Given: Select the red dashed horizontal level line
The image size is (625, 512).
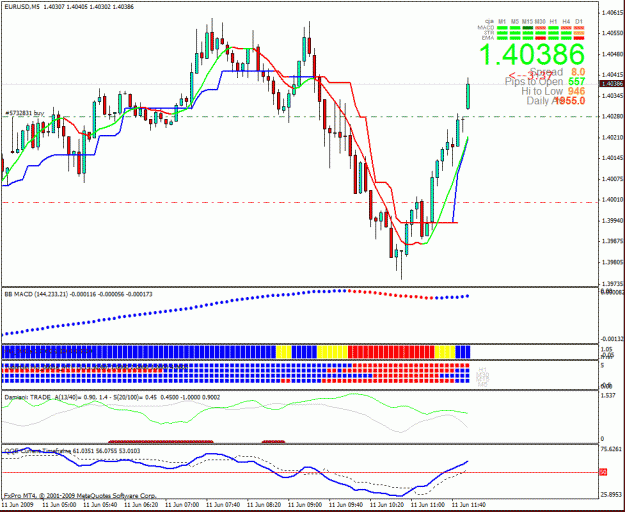Looking at the screenshot, I should pos(300,202).
